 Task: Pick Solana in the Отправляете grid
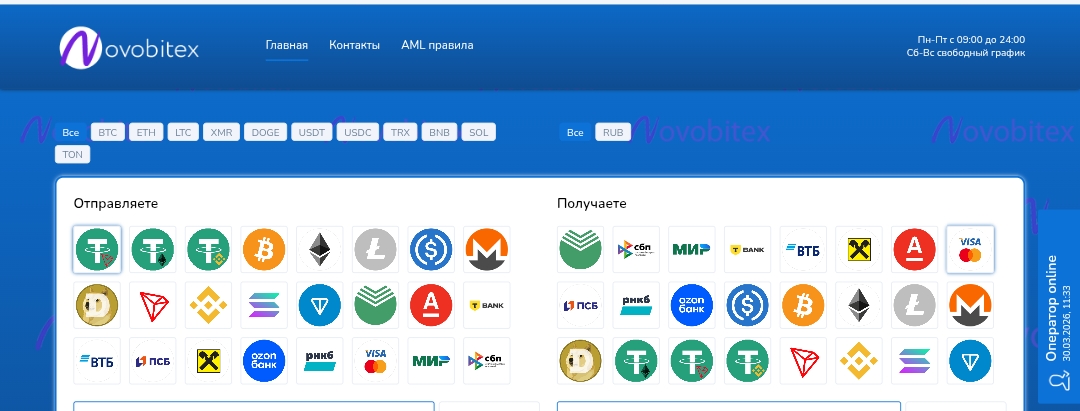[264, 305]
